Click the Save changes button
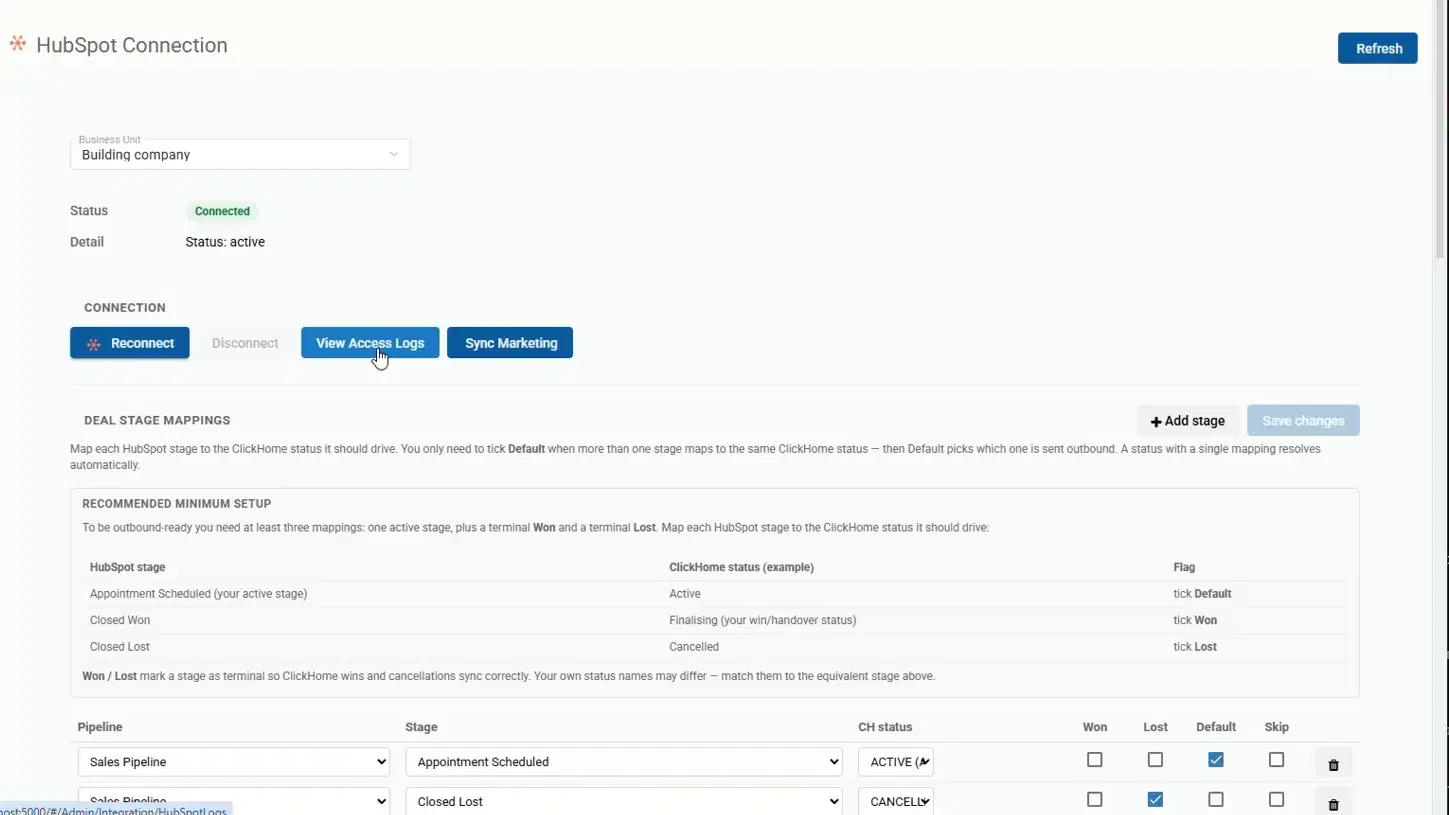This screenshot has width=1449, height=815. 1303,421
